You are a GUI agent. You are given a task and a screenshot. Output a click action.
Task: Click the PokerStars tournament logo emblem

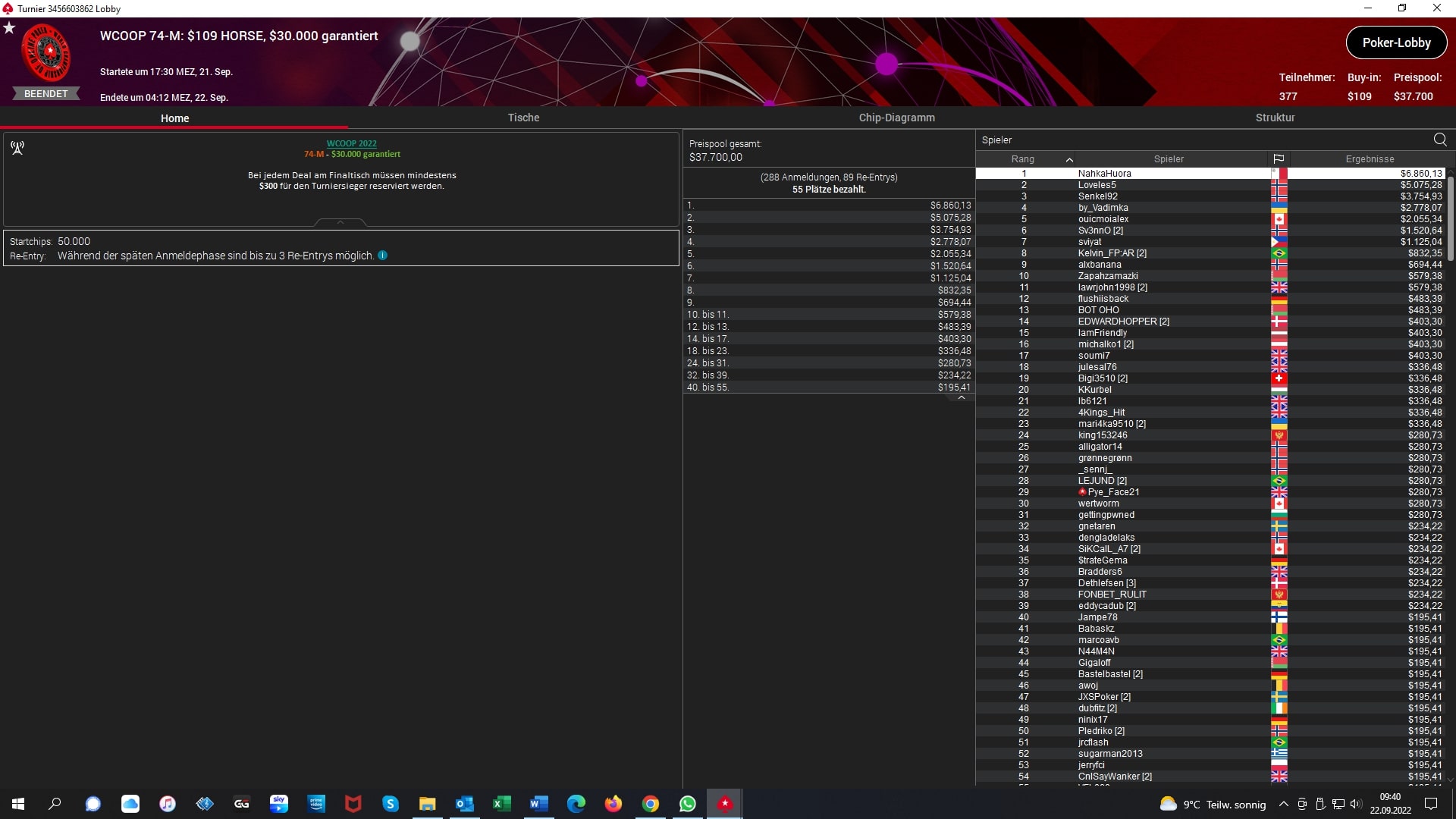[x=46, y=53]
